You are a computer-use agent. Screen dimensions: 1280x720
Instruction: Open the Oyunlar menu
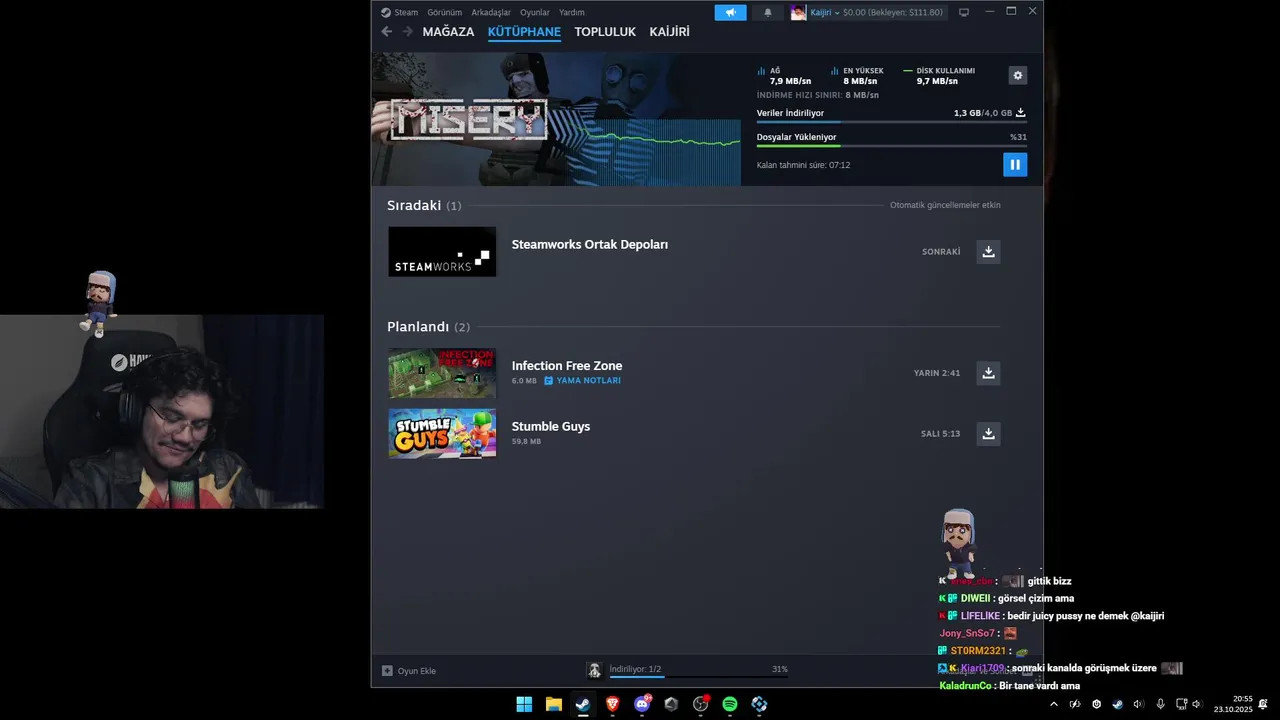pos(535,12)
